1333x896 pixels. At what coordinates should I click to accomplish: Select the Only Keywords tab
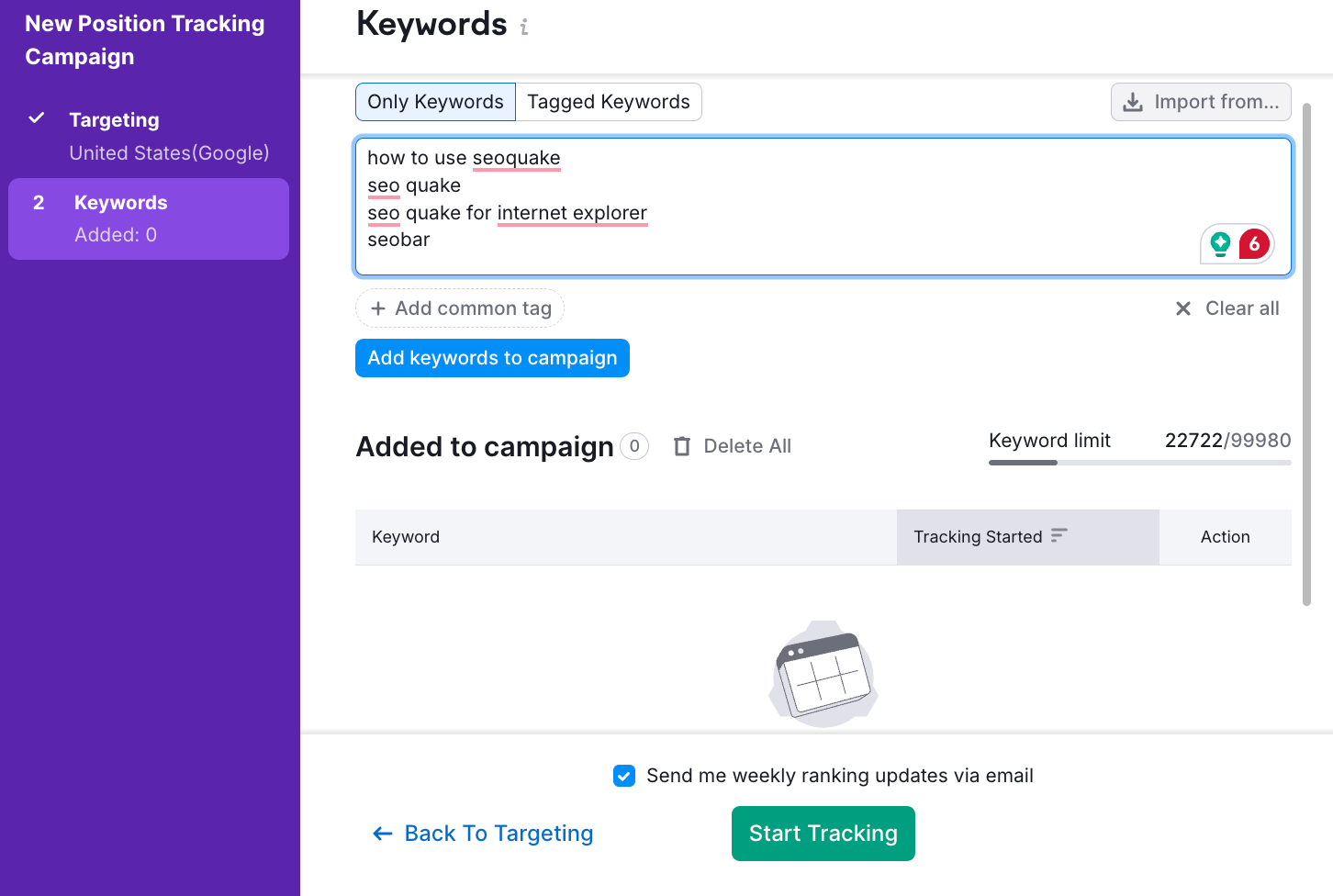(x=435, y=102)
